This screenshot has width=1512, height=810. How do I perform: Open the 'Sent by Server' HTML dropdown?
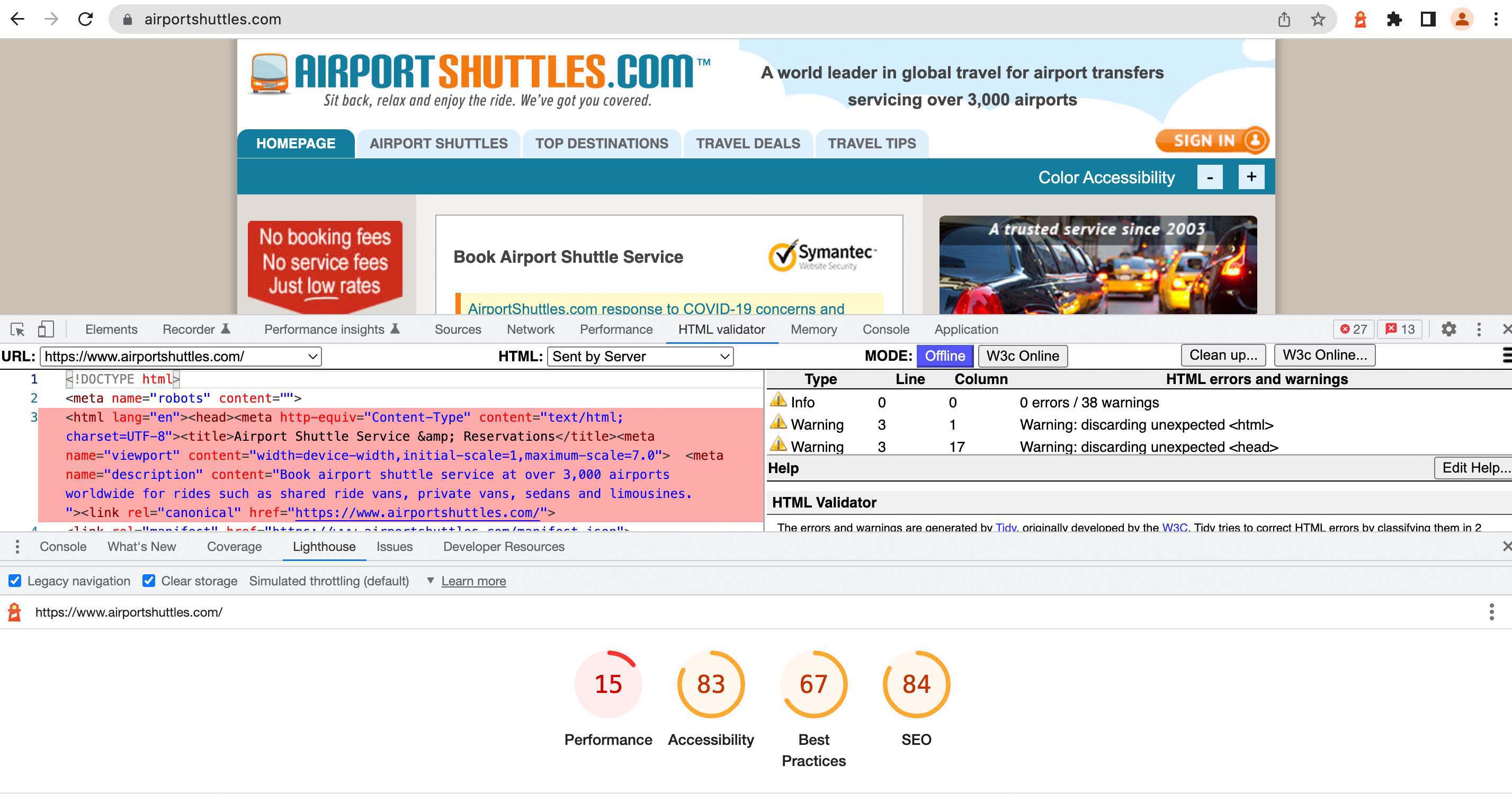pyautogui.click(x=640, y=357)
